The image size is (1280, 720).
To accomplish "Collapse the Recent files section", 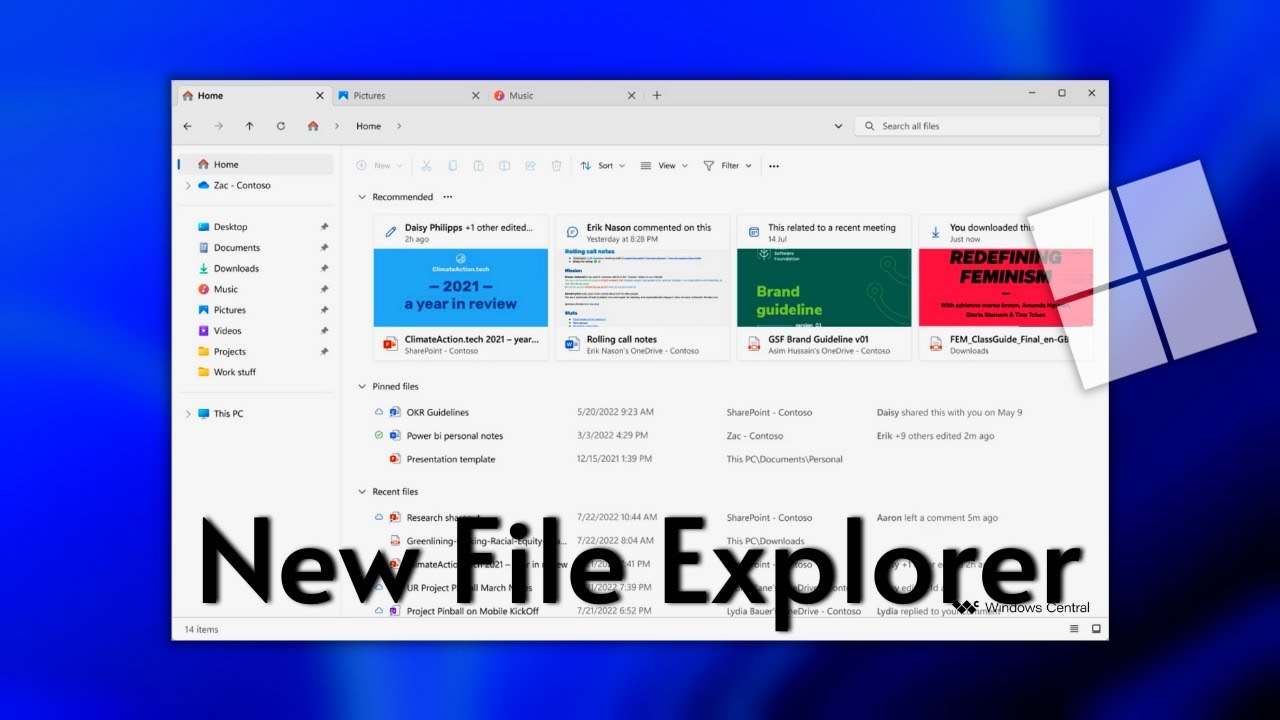I will (x=362, y=492).
